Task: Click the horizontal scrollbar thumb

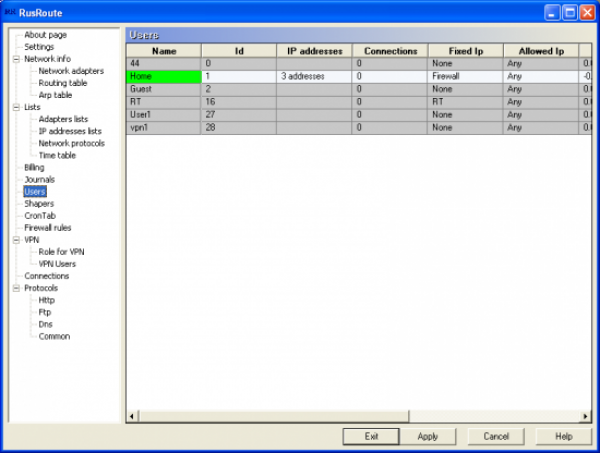Action: click(273, 416)
